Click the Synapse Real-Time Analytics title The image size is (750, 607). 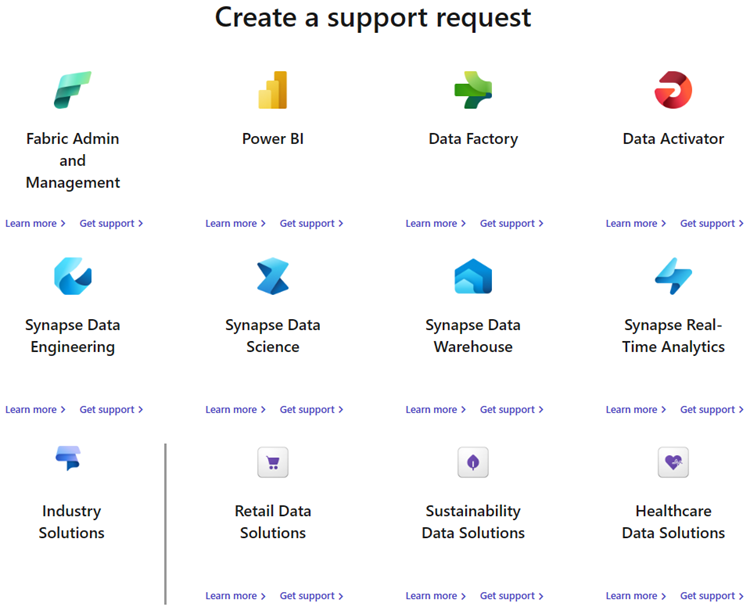coord(673,336)
